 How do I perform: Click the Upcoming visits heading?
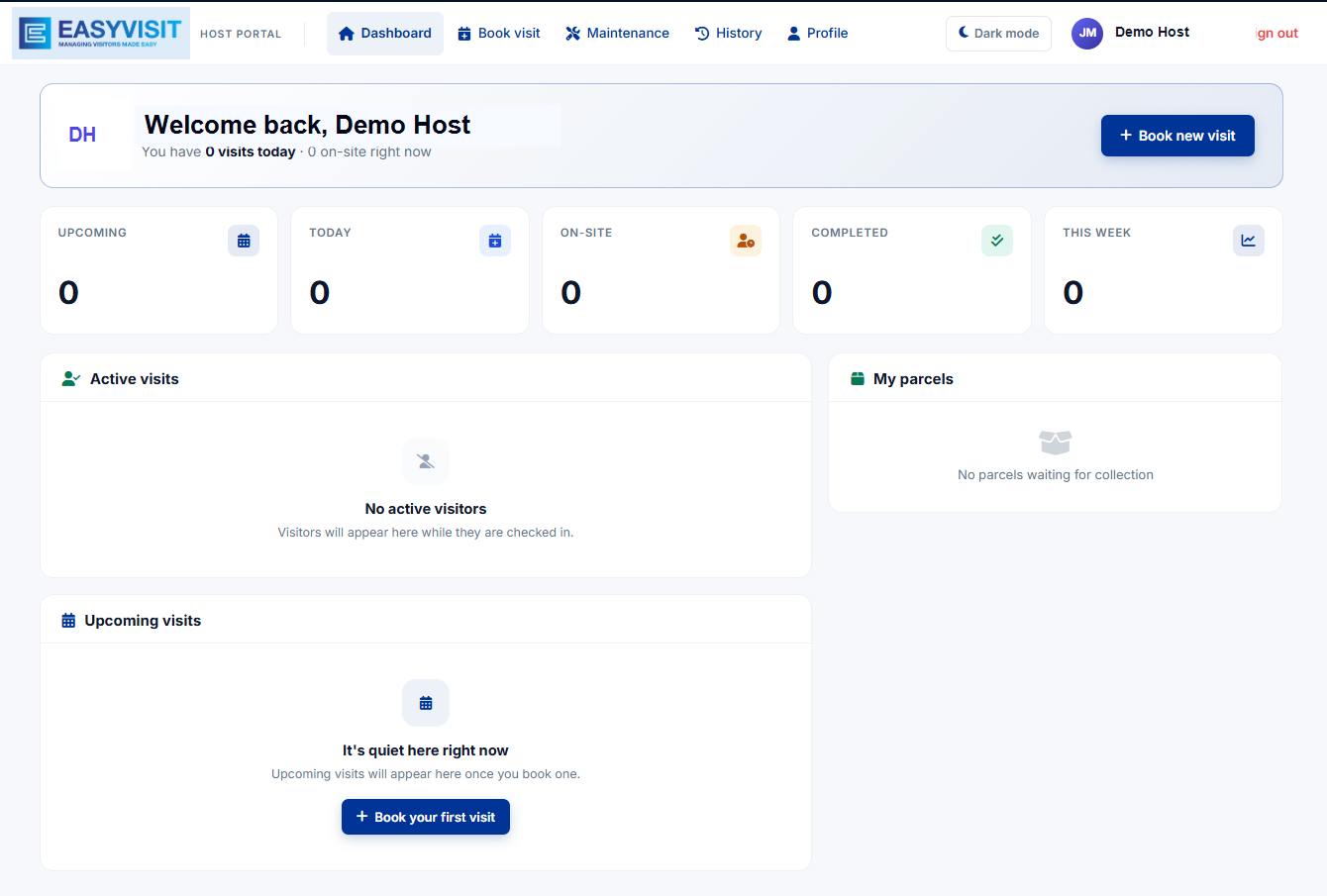(143, 621)
